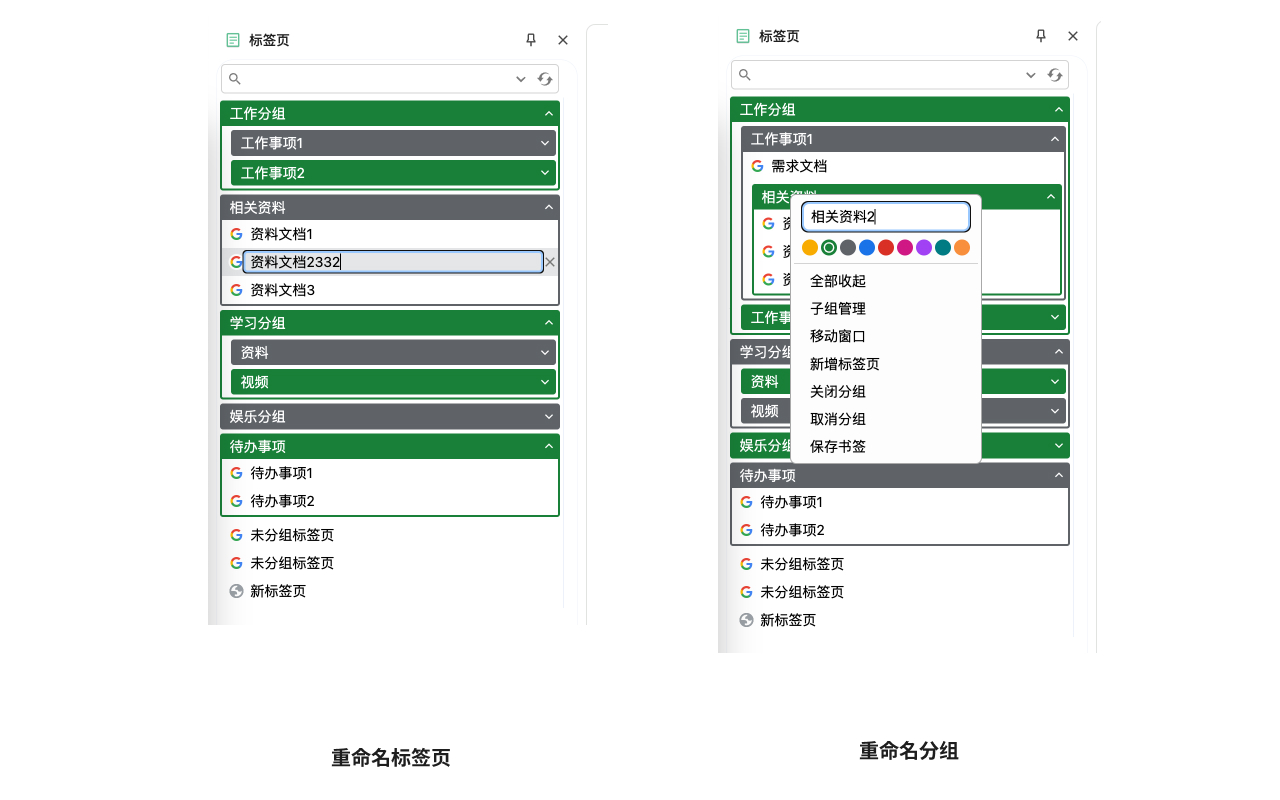1280x800 pixels.
Task: Clear the 资料文档2332 field with the × icon
Action: tap(550, 261)
